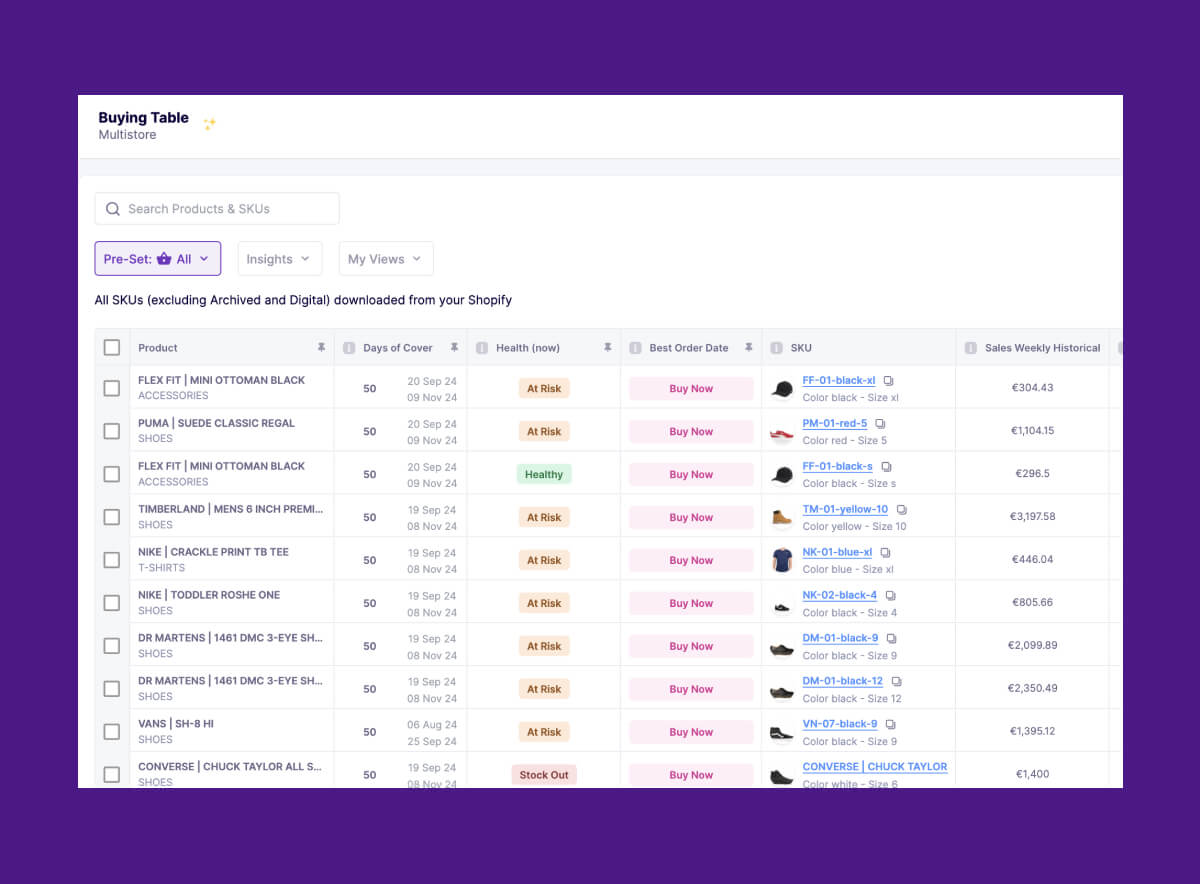1200x884 pixels.
Task: Sort by Sales Weekly Historical header
Action: (1042, 348)
